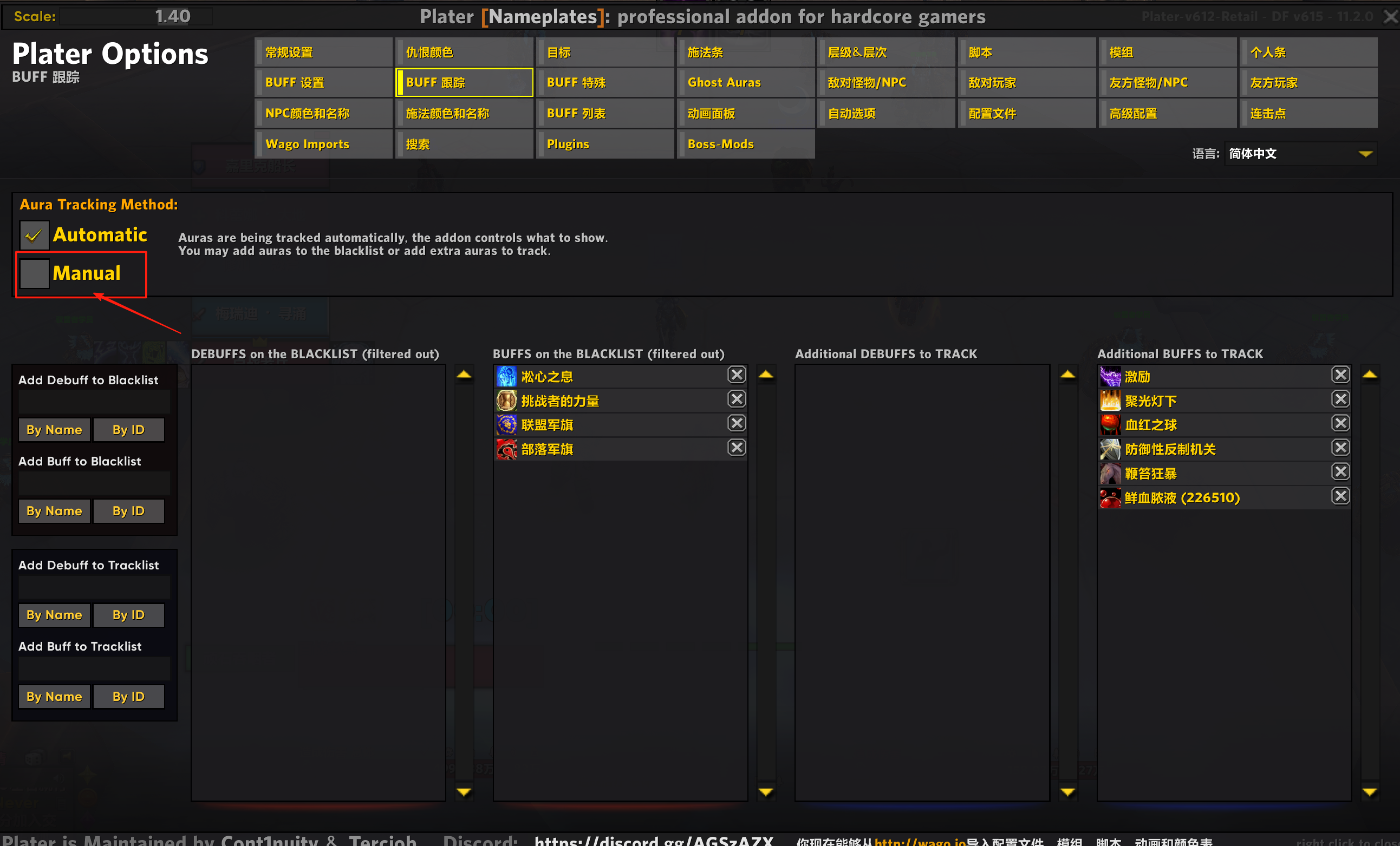Remove 鲜血脓液 (226510) from tracked buffs
The width and height of the screenshot is (1400, 846).
point(1340,496)
